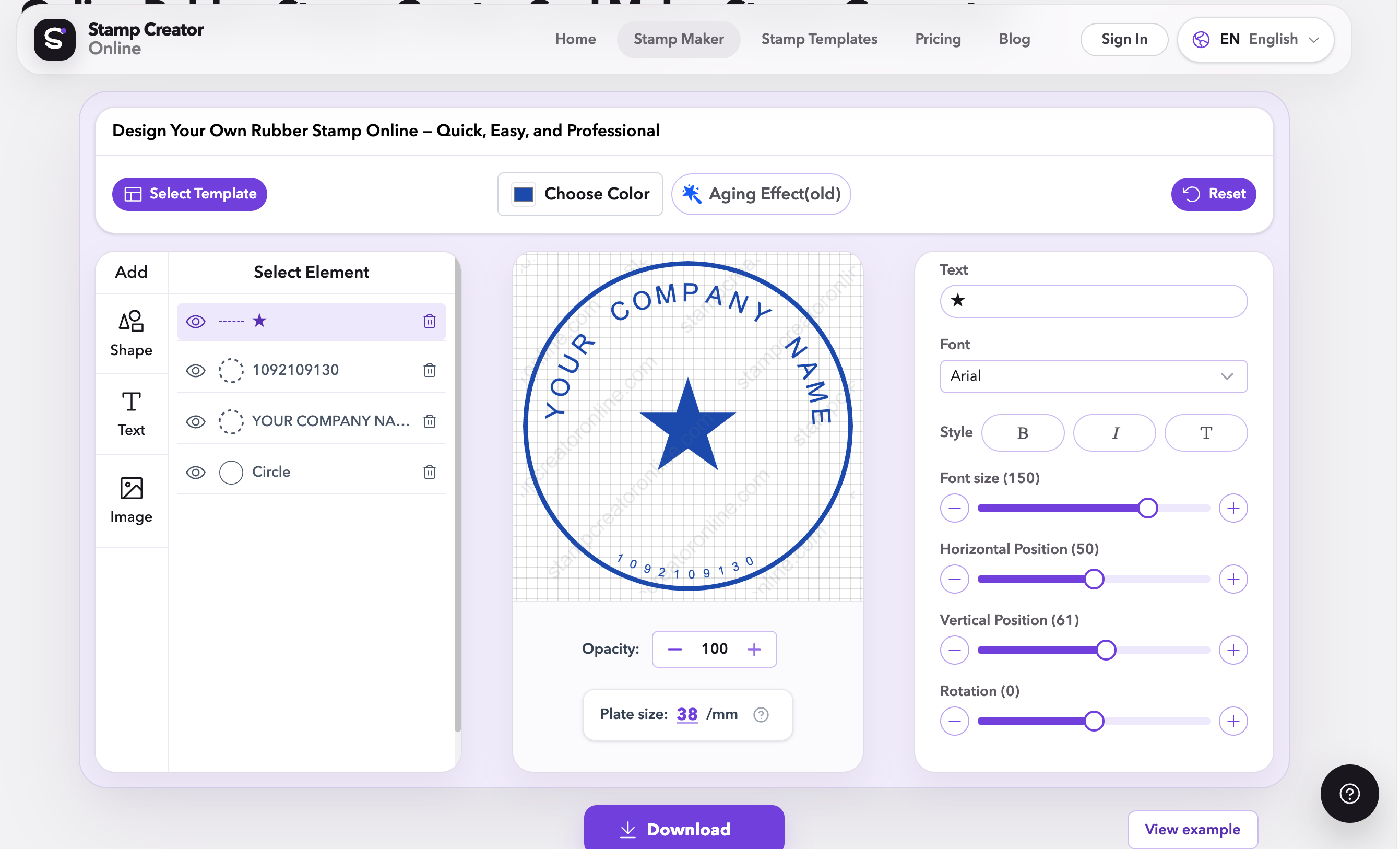Increase rotation with plus button
This screenshot has height=849, width=1400.
click(1233, 721)
